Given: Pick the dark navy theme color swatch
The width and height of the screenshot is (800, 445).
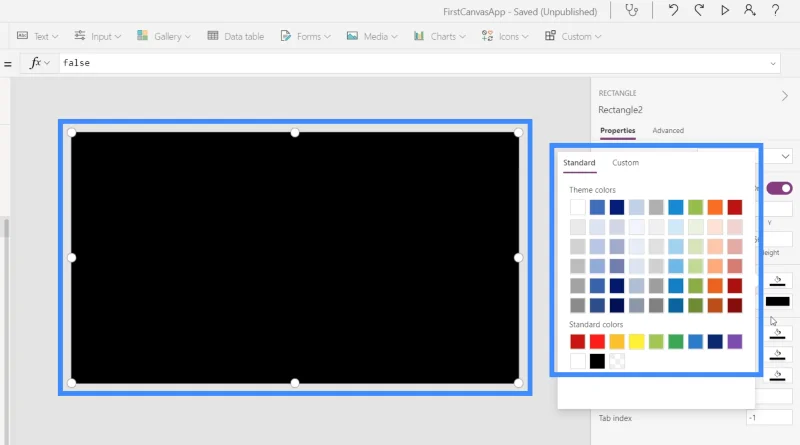Looking at the screenshot, I should tap(617, 207).
